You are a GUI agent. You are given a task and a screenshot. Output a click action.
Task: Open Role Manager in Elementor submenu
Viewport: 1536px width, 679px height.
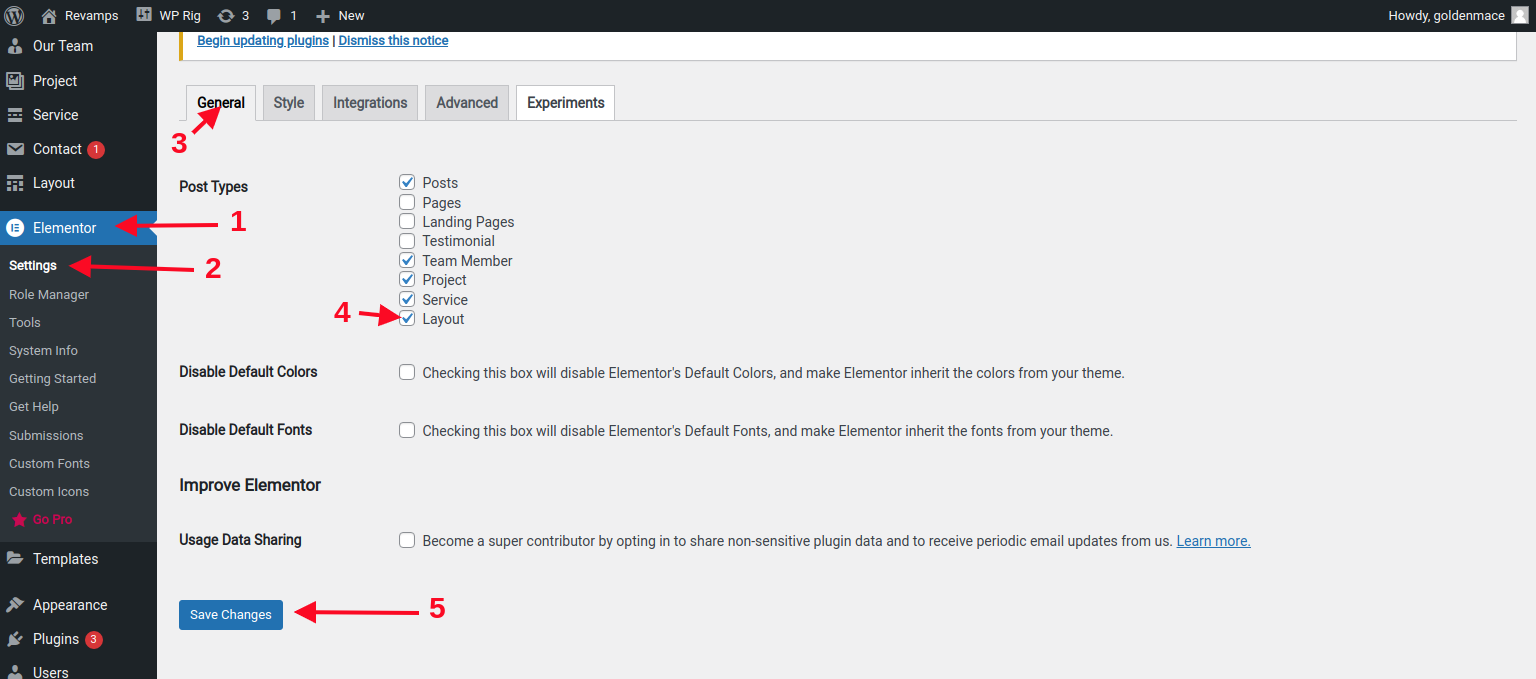pyautogui.click(x=49, y=295)
